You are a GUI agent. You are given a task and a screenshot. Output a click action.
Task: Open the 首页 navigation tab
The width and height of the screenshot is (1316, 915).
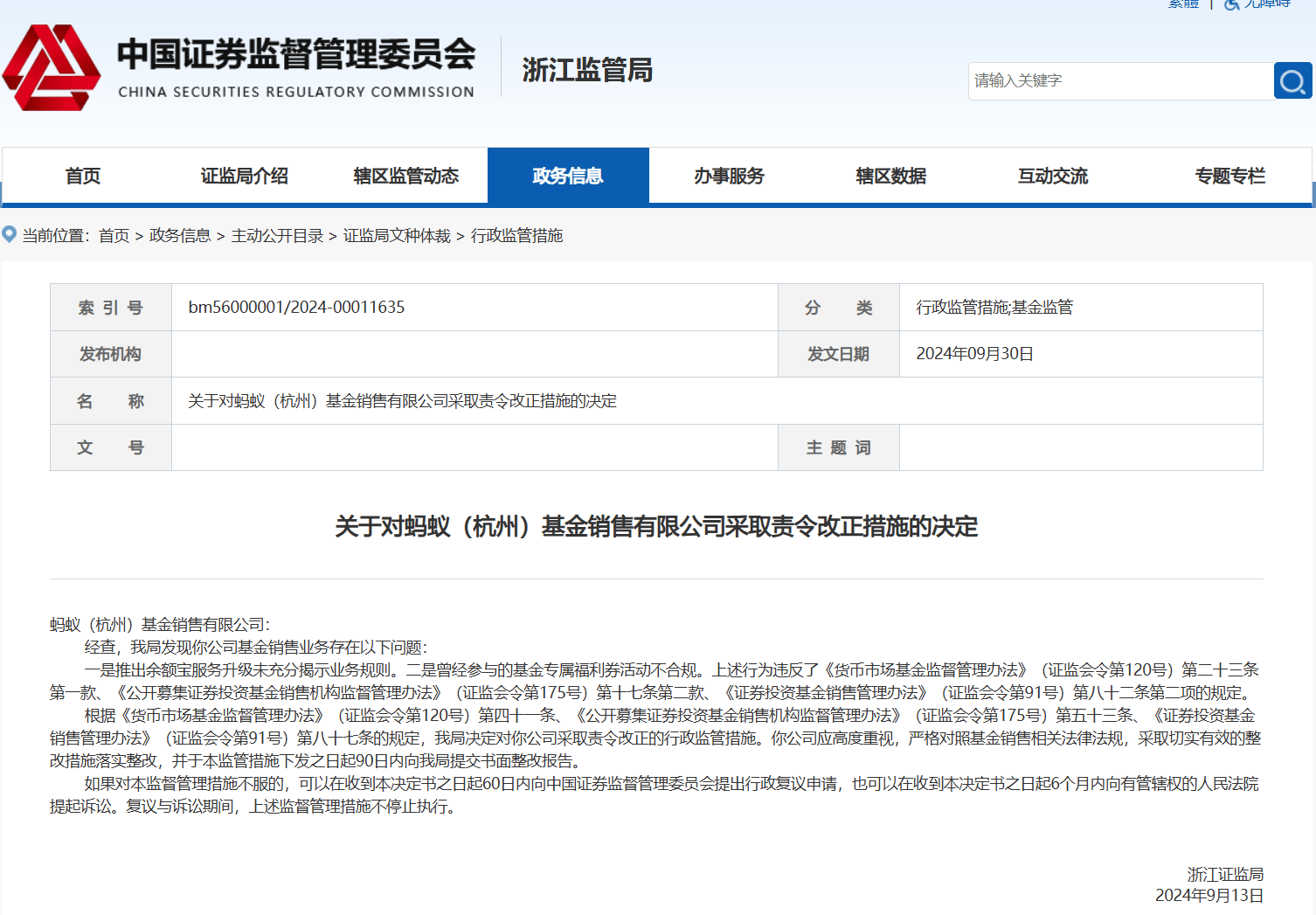pos(83,176)
